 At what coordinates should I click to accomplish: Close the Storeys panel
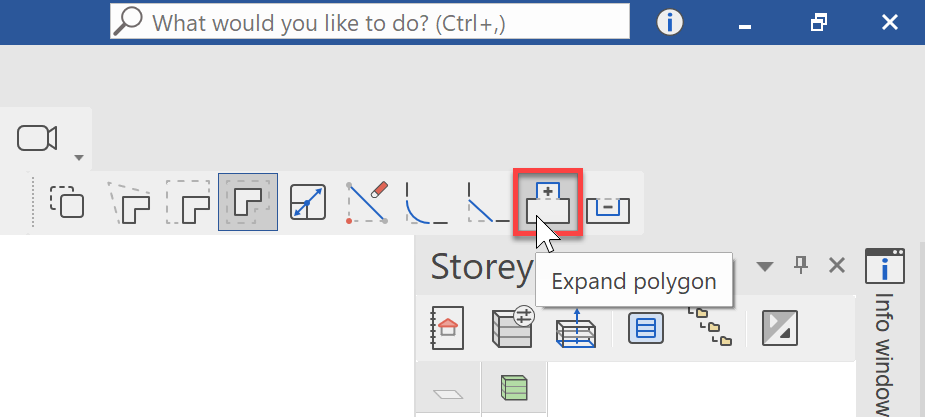pyautogui.click(x=837, y=266)
